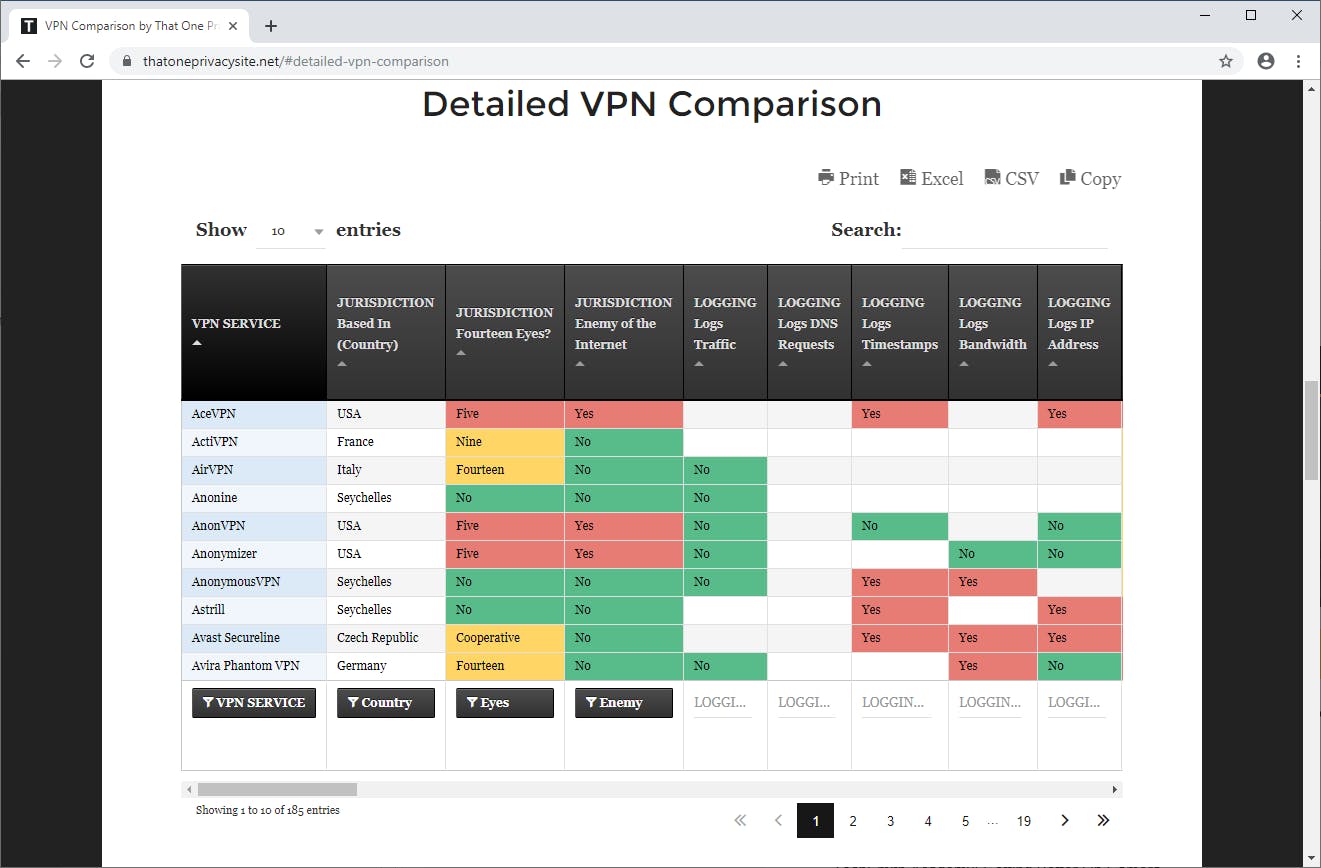Go to the previous page of results
The height and width of the screenshot is (868, 1321).
[778, 821]
